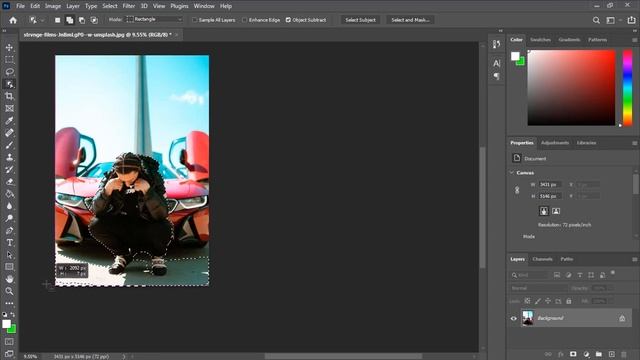Click the hue spectrum slider
Viewport: 640px width, 360px height.
click(x=627, y=88)
